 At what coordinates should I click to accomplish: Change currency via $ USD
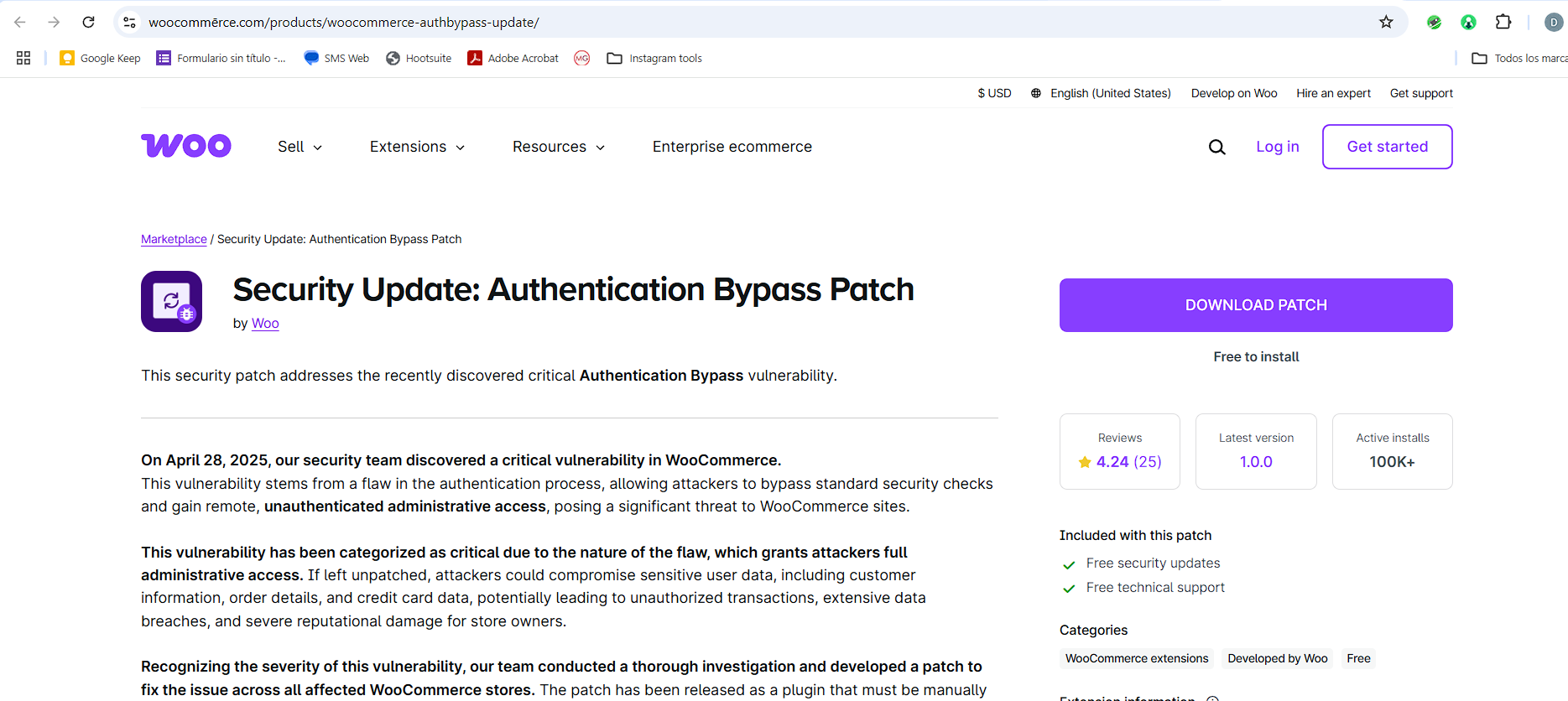(994, 93)
